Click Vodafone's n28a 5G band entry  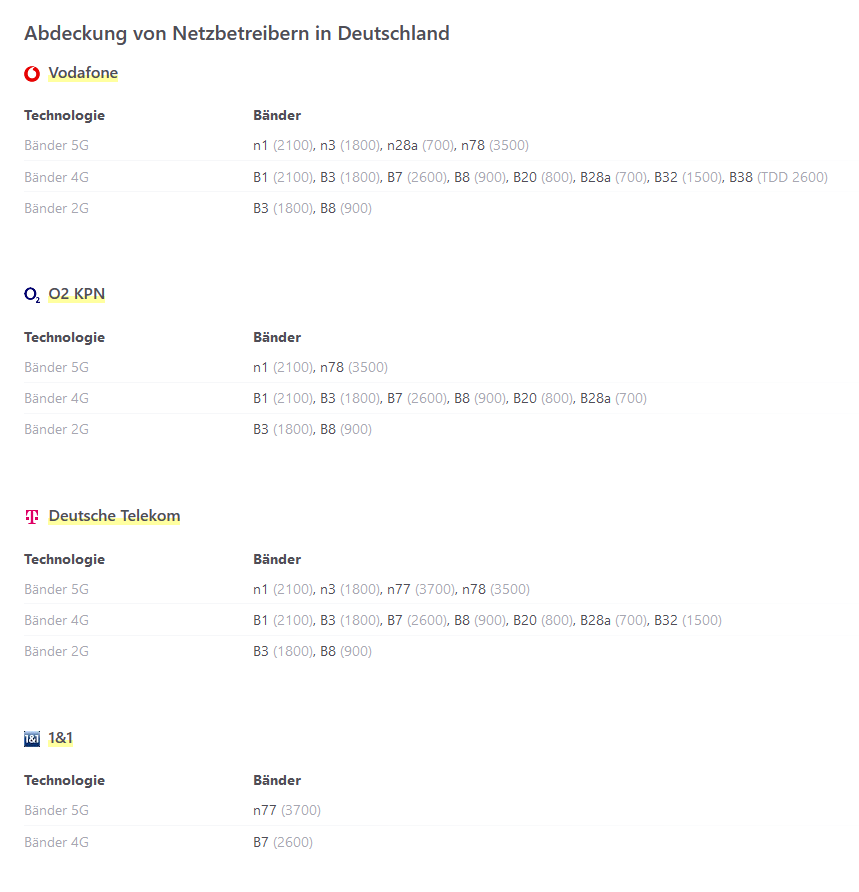tap(420, 146)
